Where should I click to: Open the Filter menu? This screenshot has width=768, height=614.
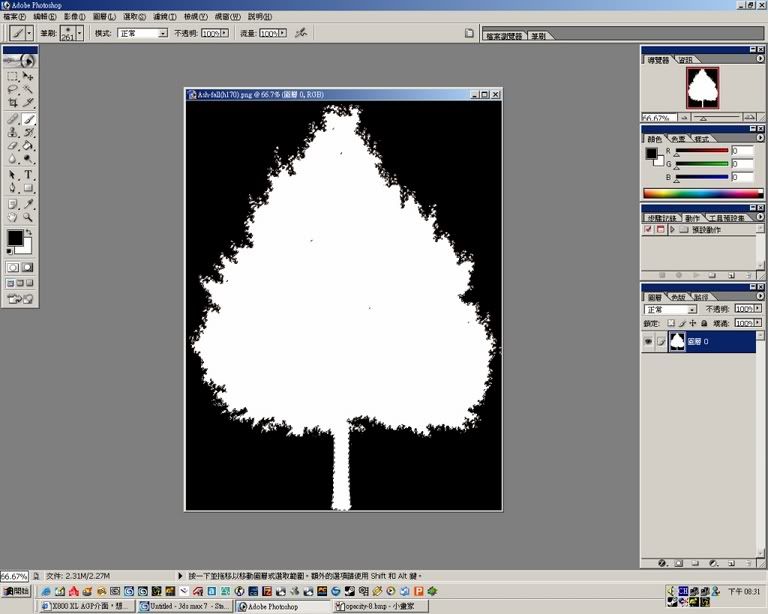click(x=165, y=17)
